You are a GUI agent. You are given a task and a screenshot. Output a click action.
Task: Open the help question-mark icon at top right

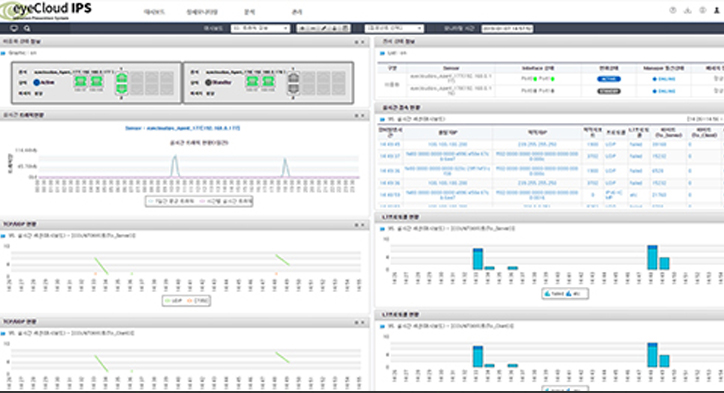[x=673, y=10]
